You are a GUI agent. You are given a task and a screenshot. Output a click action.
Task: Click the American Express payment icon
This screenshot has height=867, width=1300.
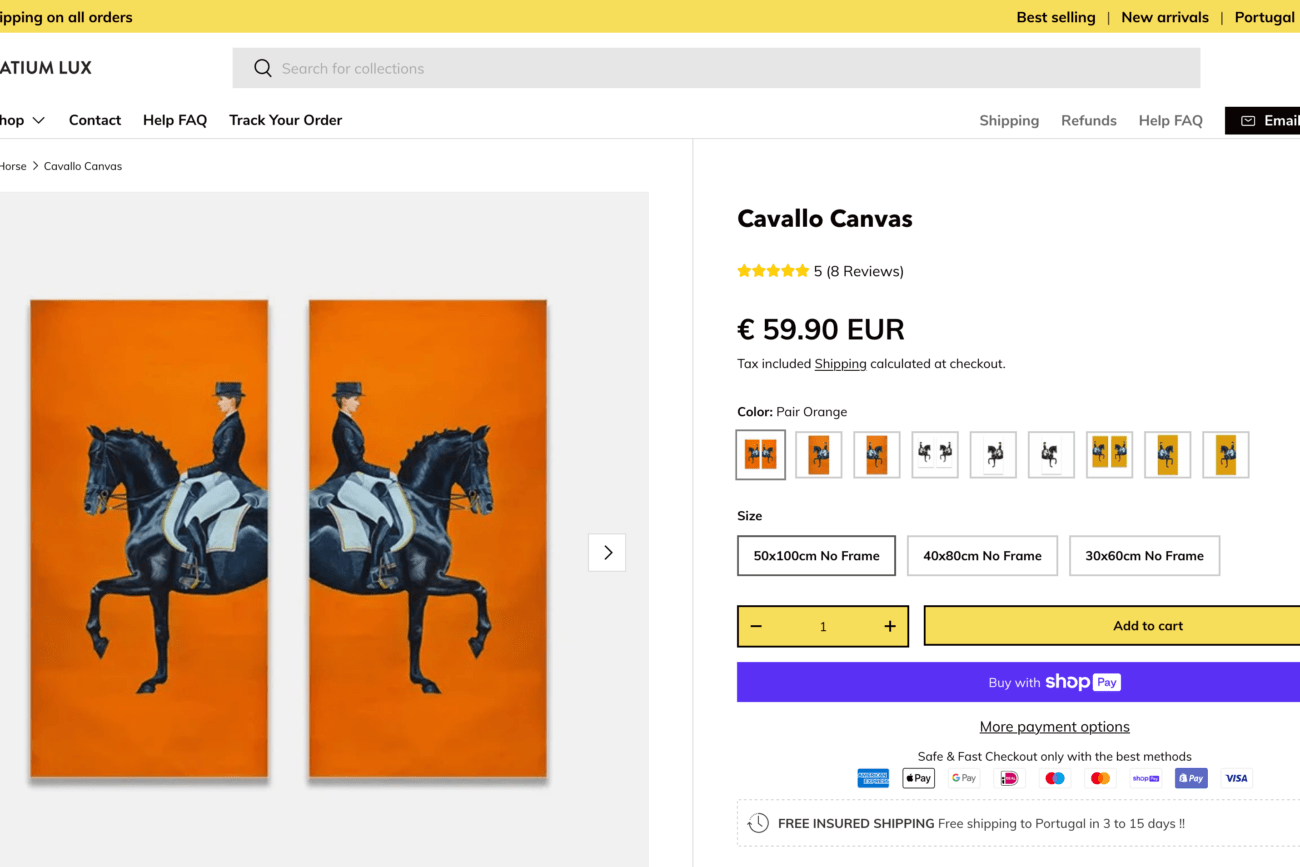tap(873, 778)
